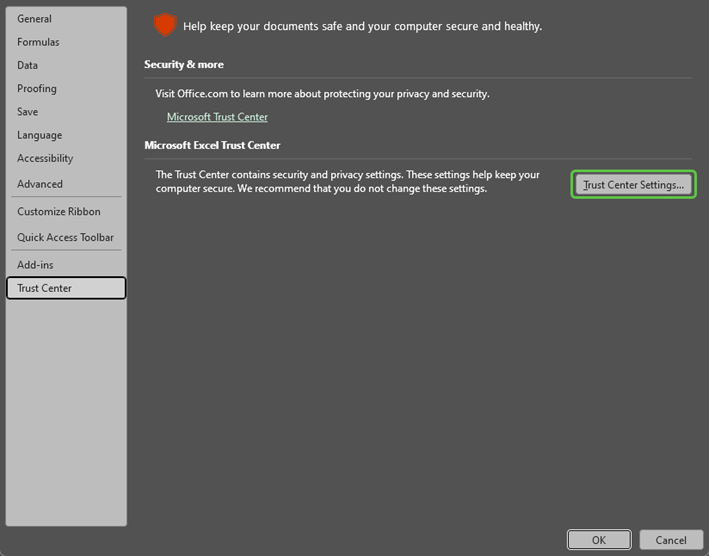Select Formulas in the sidebar
The height and width of the screenshot is (556, 709).
coord(38,42)
